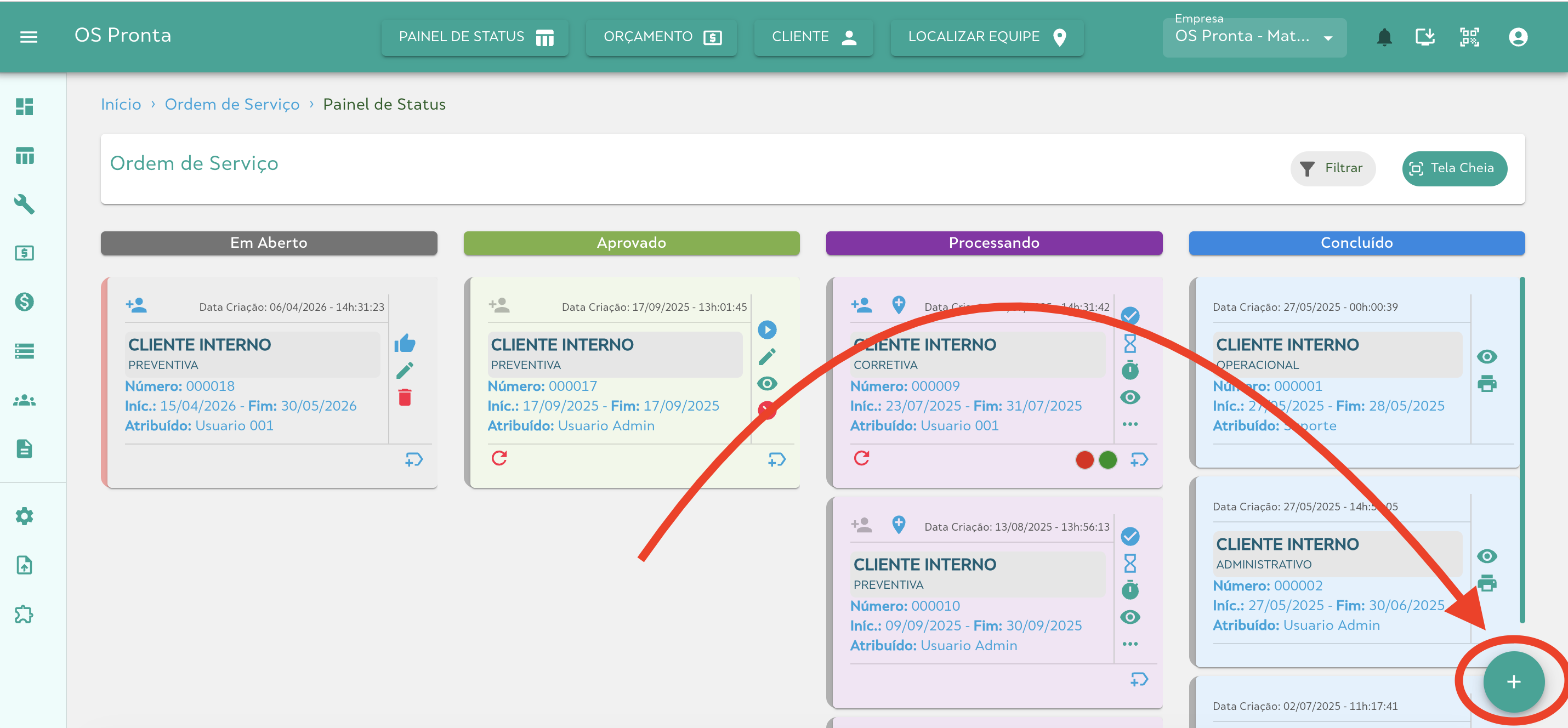Image resolution: width=1568 pixels, height=728 pixels.
Task: Open three-dots more options on order 000010
Action: click(x=1130, y=644)
